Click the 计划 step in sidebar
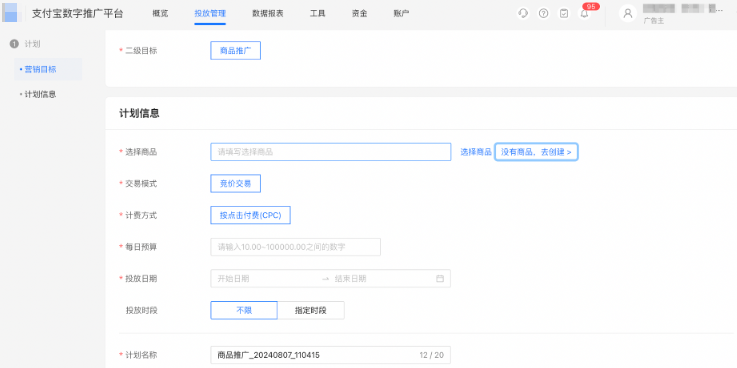The height and width of the screenshot is (368, 737). point(25,44)
